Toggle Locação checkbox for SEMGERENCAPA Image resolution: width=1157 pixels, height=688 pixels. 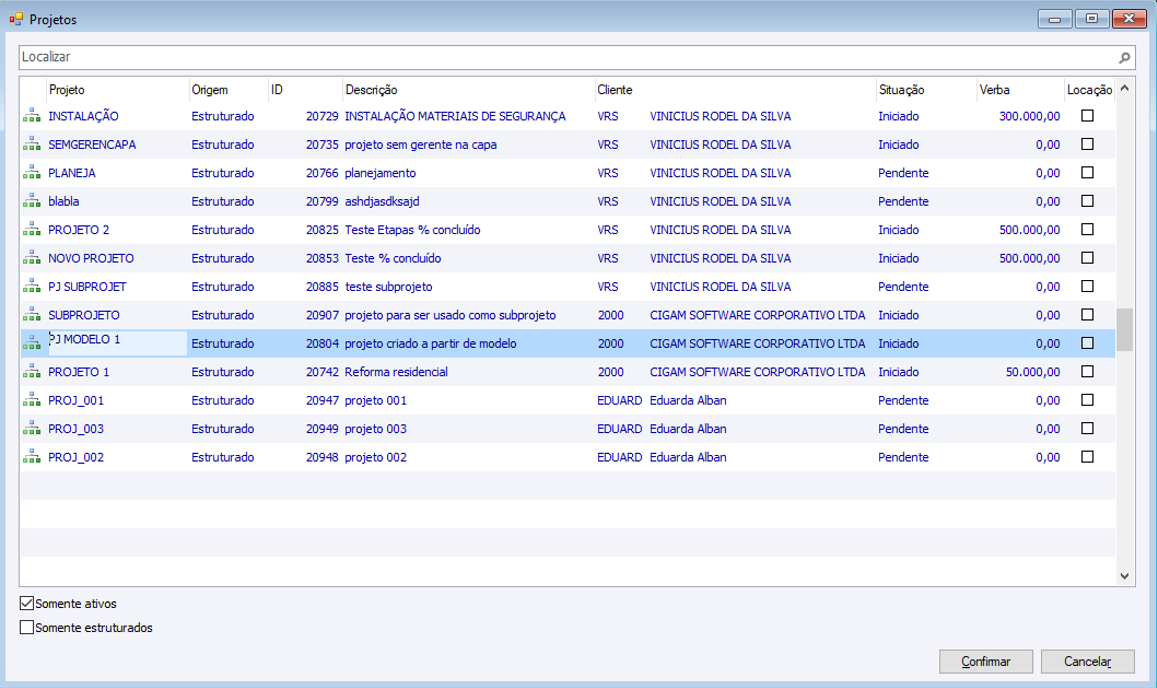click(x=1087, y=145)
